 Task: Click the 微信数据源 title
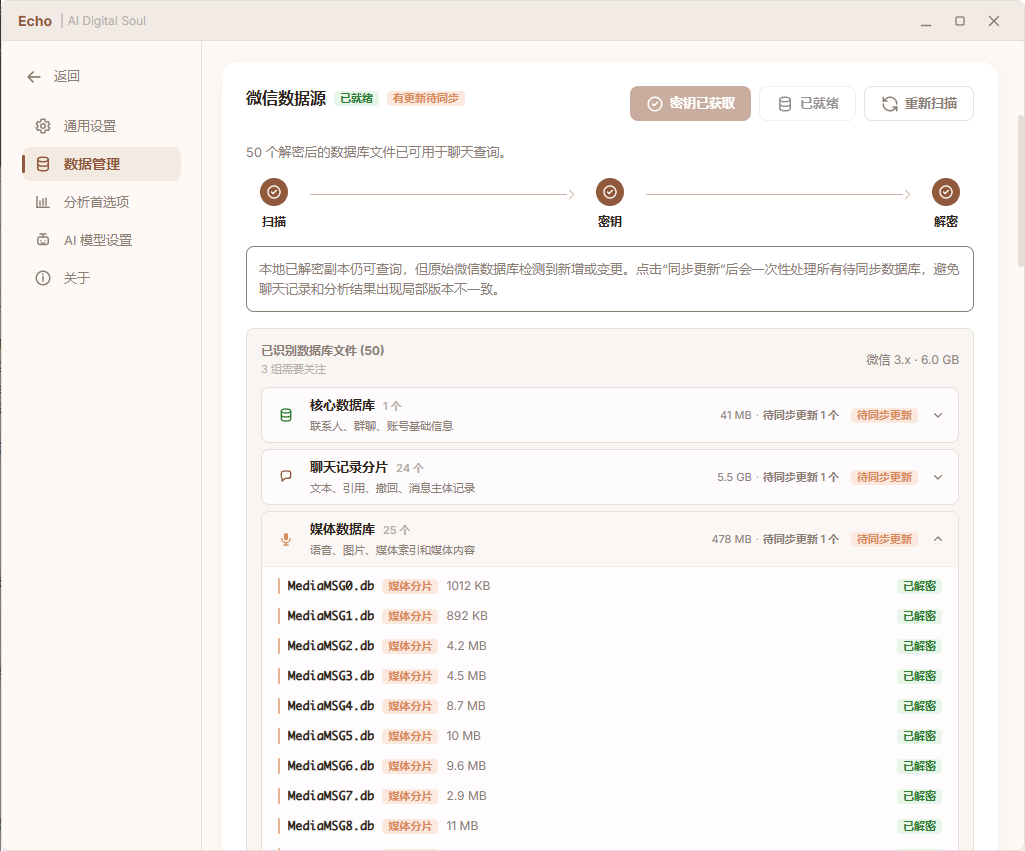pos(286,98)
